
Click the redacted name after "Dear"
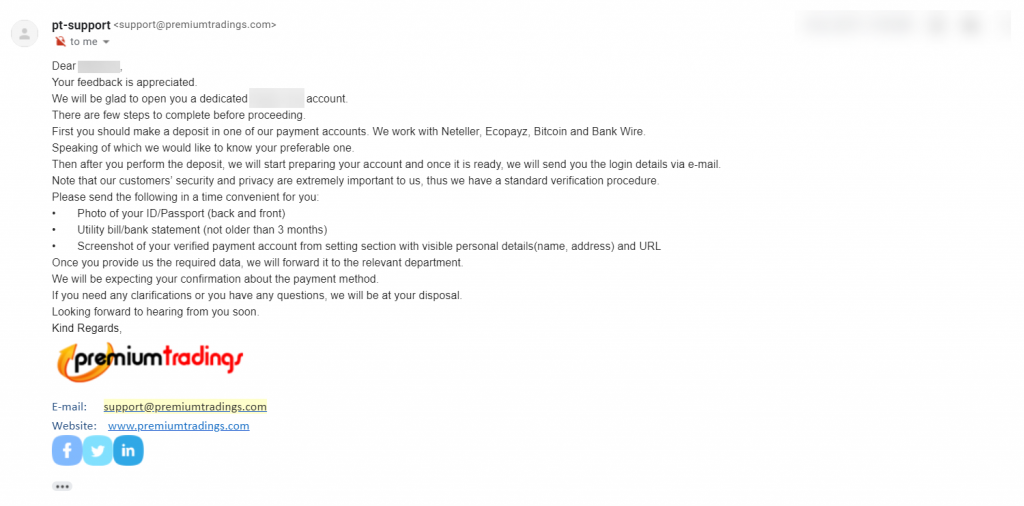coord(99,66)
